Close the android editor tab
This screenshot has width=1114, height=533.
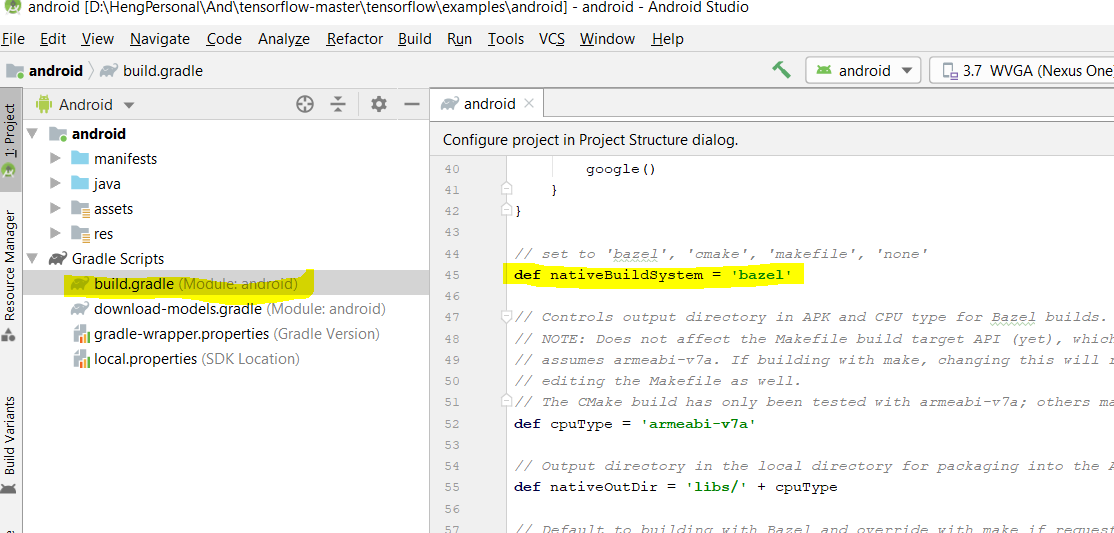coord(528,104)
